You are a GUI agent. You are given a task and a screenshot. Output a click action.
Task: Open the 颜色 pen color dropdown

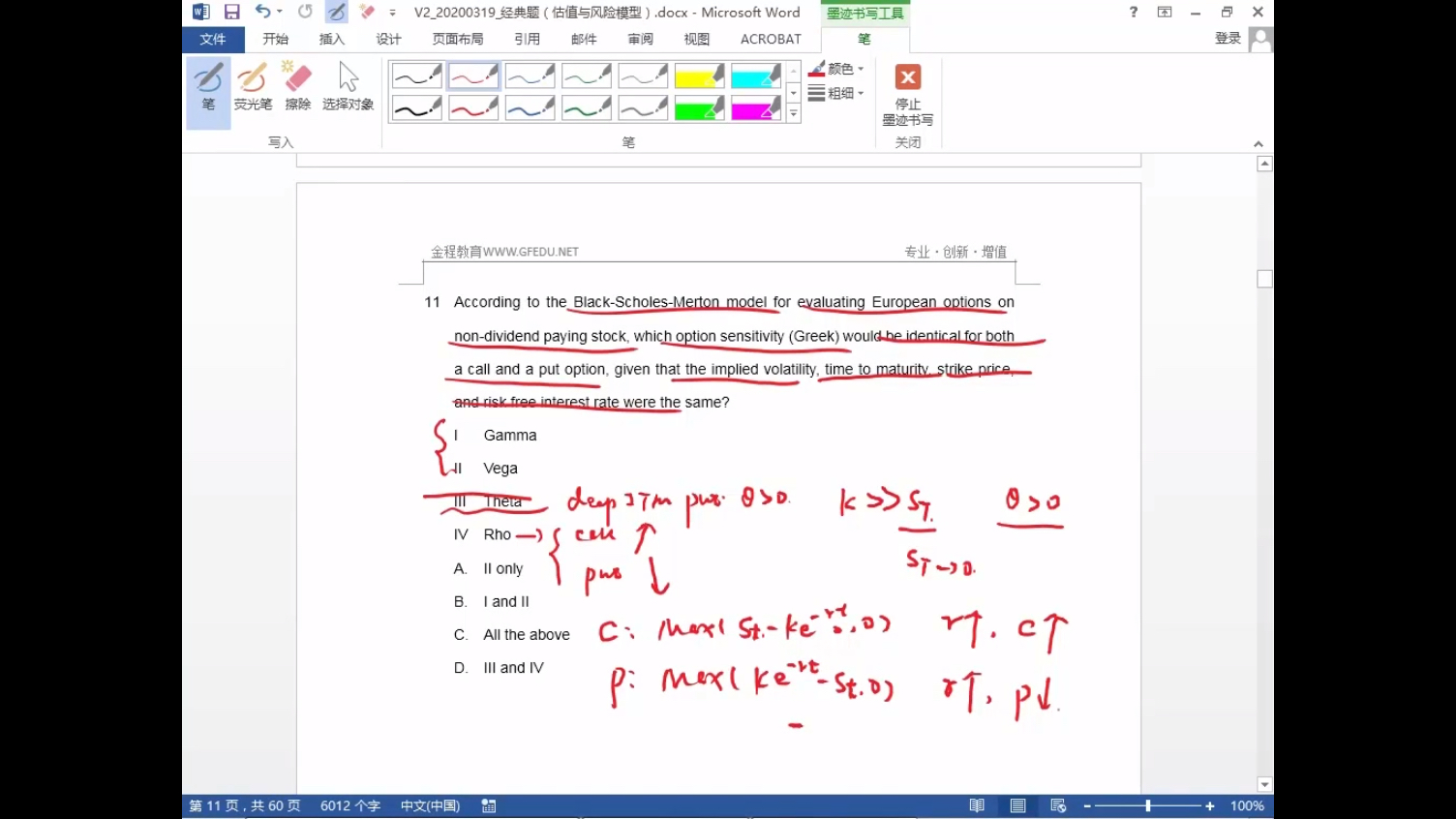836,69
